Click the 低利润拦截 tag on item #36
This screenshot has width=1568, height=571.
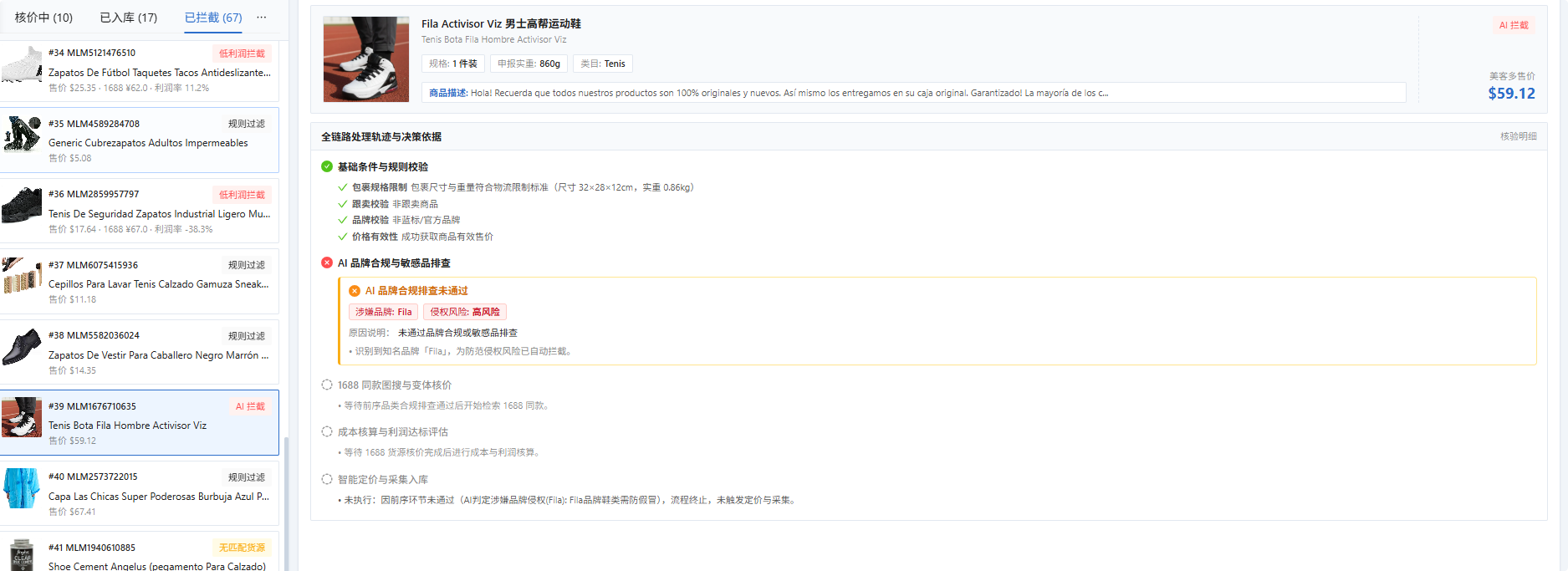(x=242, y=195)
